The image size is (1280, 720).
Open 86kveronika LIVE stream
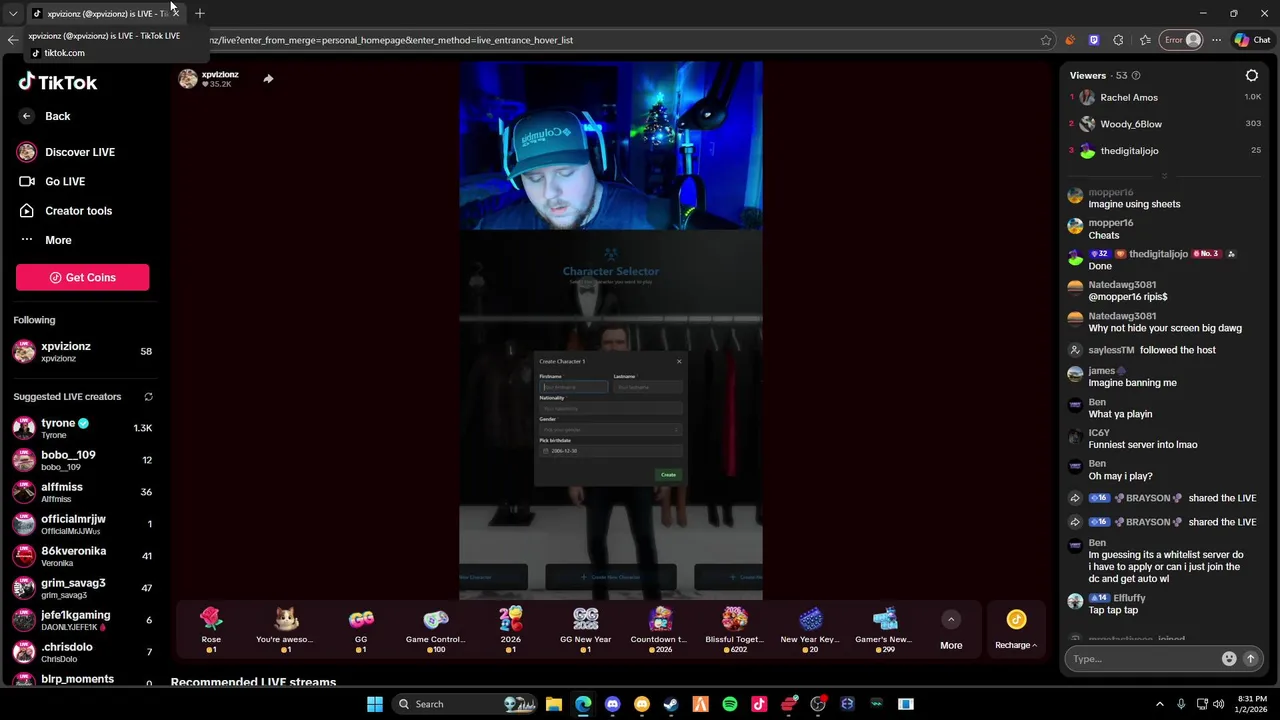[x=82, y=556]
